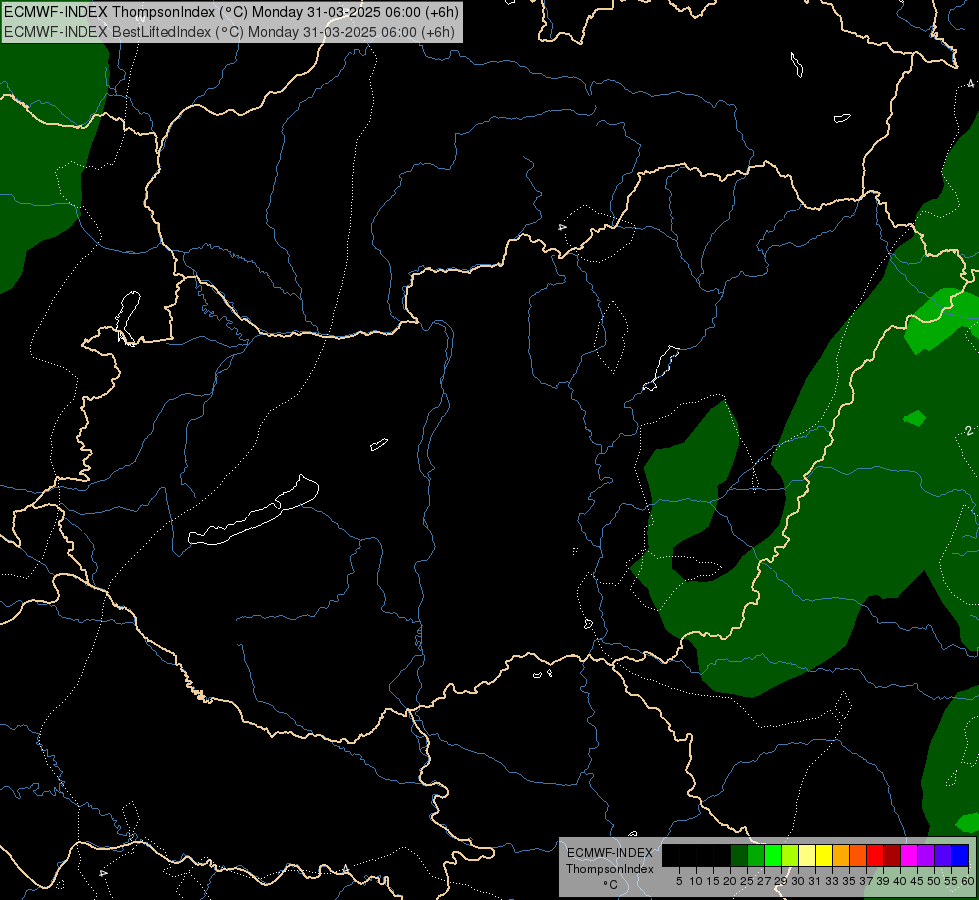Viewport: 979px width, 900px height.
Task: Select the medium green legend swatch (25-27)
Action: point(756,856)
